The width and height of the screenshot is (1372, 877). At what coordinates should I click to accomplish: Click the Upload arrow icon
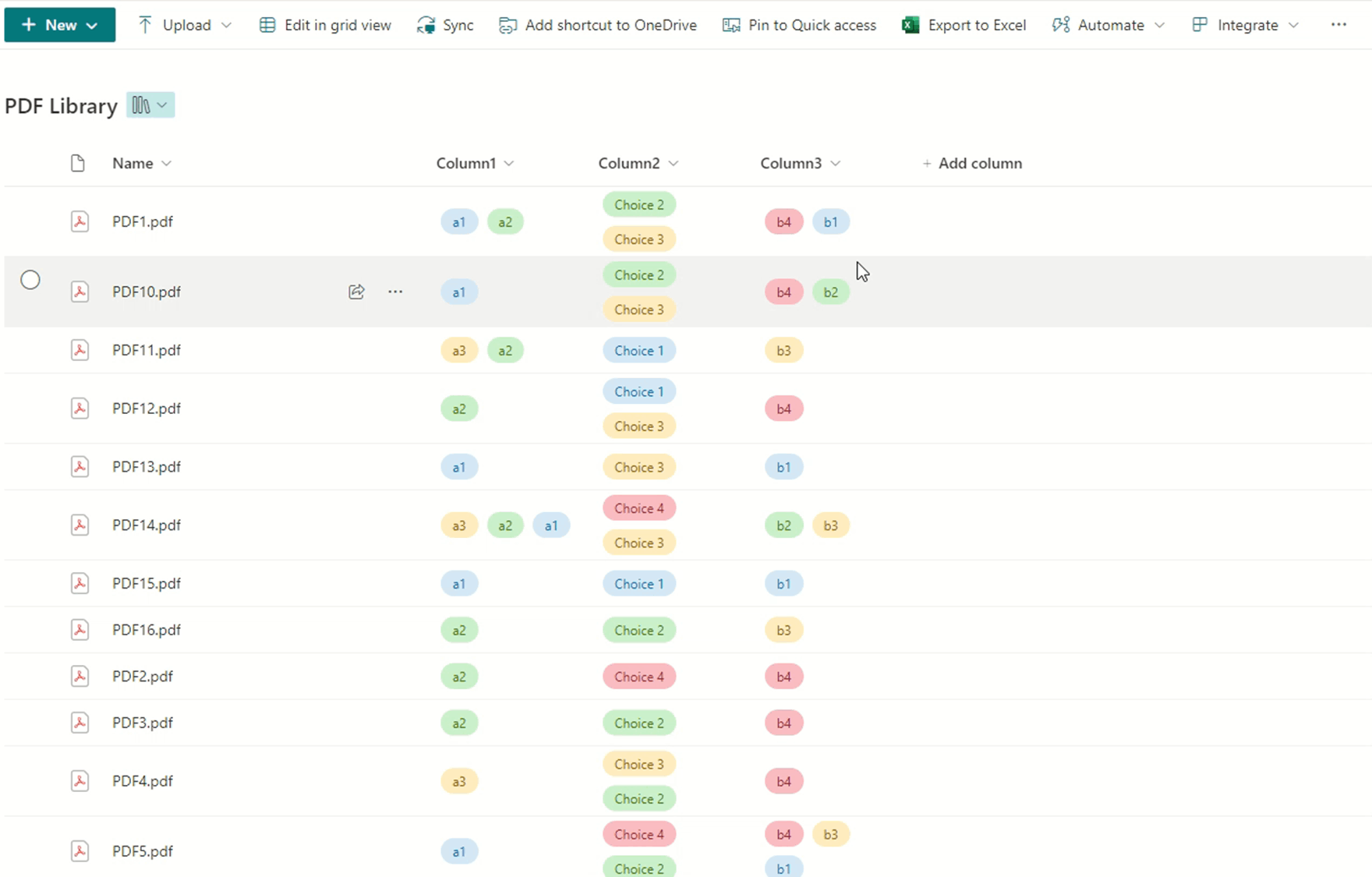(x=145, y=25)
